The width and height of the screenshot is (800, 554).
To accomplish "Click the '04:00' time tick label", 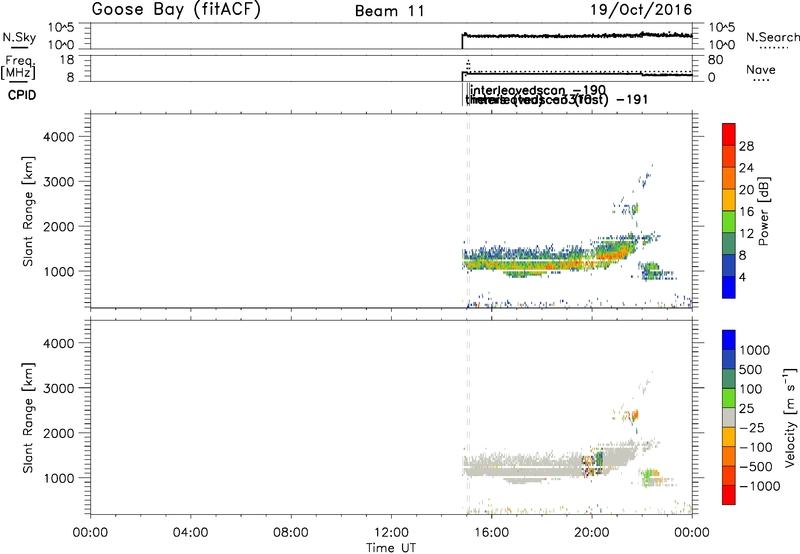I will 191,533.
